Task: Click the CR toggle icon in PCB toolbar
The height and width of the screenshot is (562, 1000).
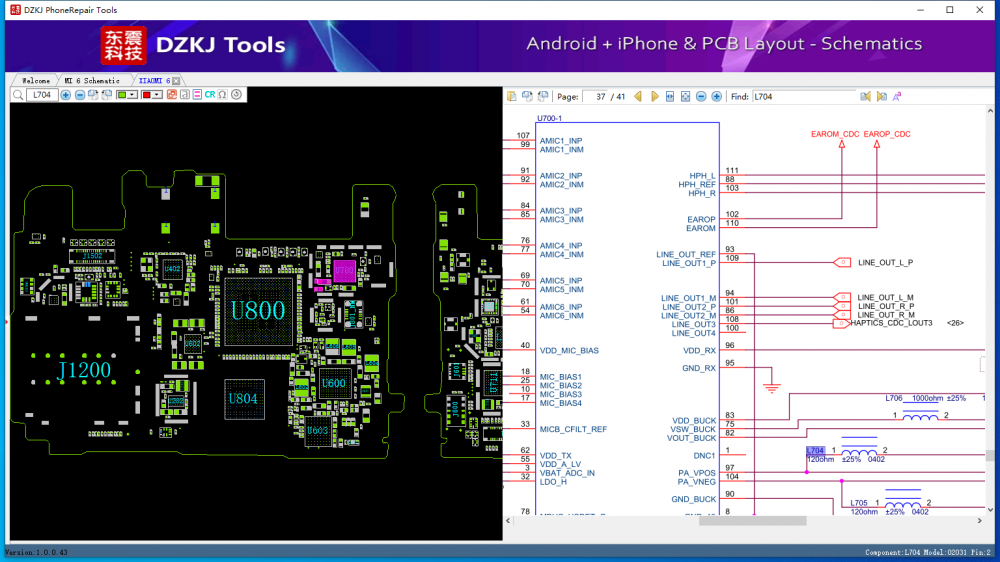Action: 210,95
